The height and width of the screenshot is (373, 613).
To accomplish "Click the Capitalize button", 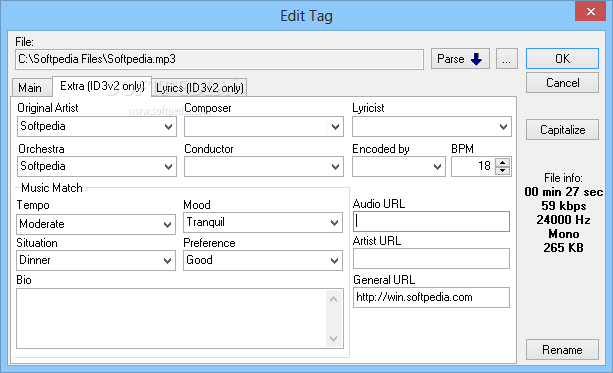I will pyautogui.click(x=562, y=129).
